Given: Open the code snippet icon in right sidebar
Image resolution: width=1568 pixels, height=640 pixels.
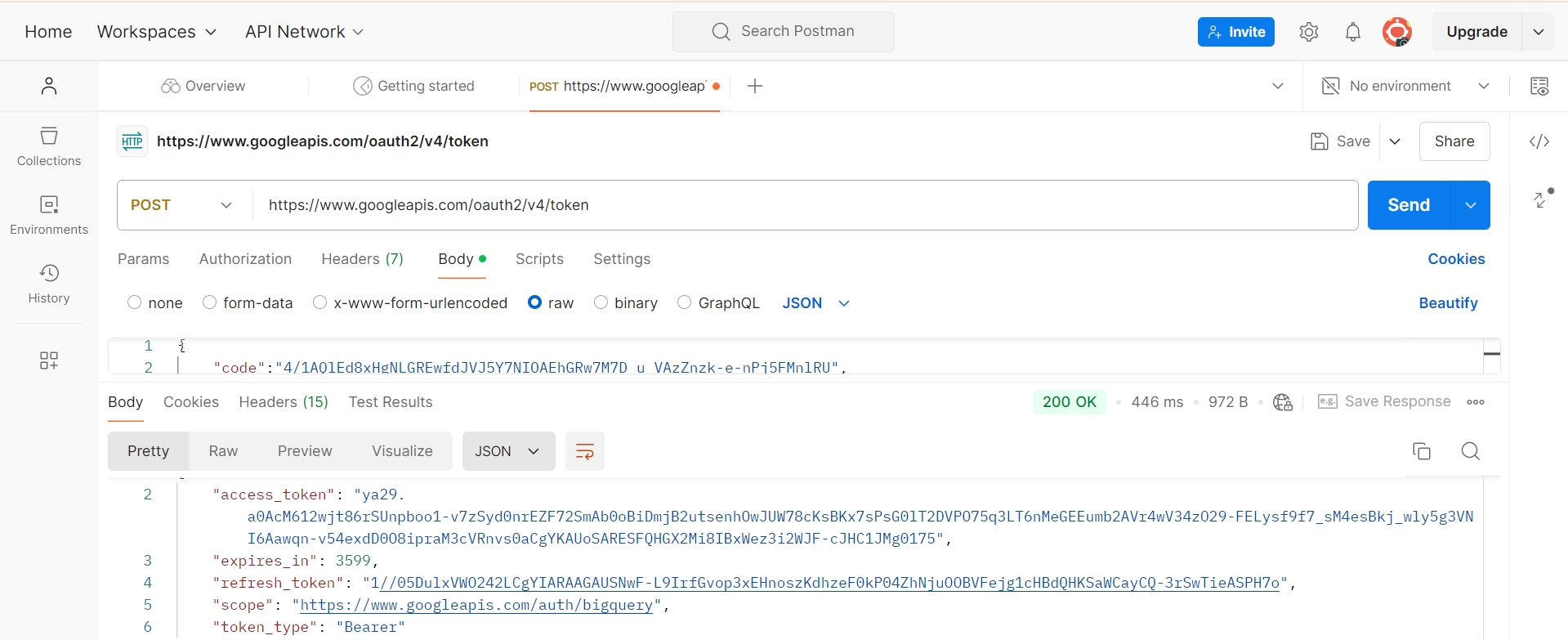Looking at the screenshot, I should pos(1539,141).
